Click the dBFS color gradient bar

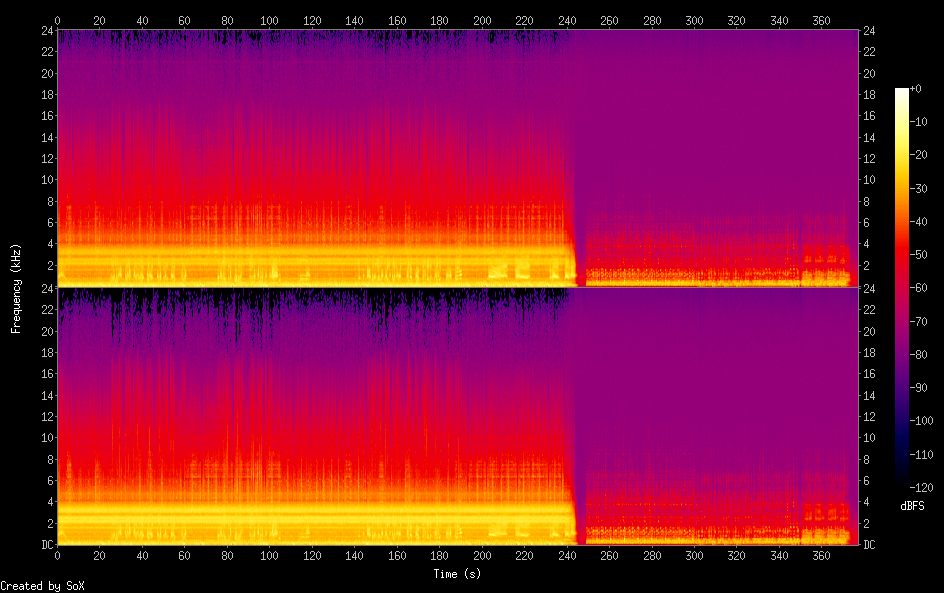(x=901, y=288)
